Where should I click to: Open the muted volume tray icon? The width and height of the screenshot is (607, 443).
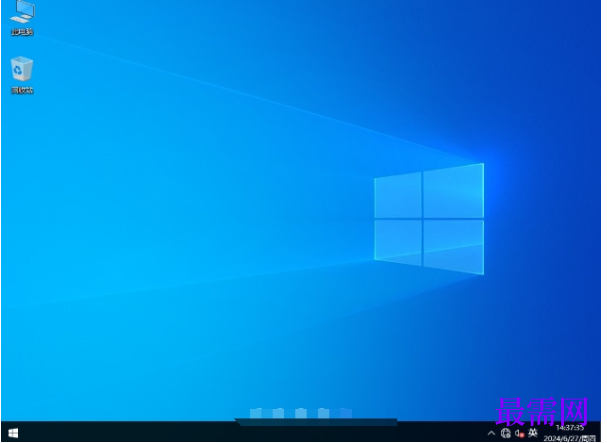[x=520, y=433]
